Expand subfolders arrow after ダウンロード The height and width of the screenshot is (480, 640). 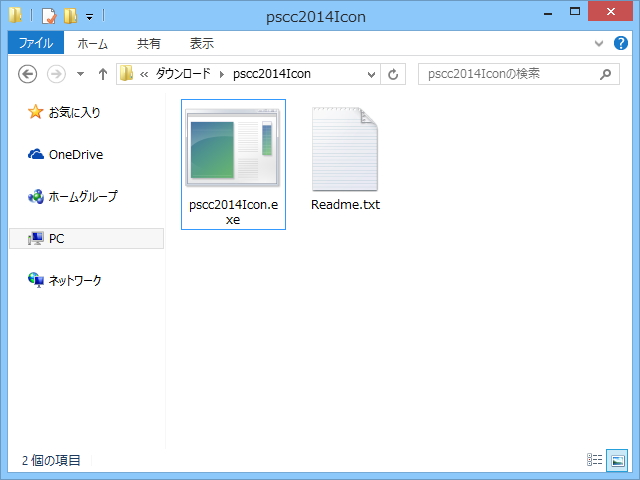tap(222, 74)
